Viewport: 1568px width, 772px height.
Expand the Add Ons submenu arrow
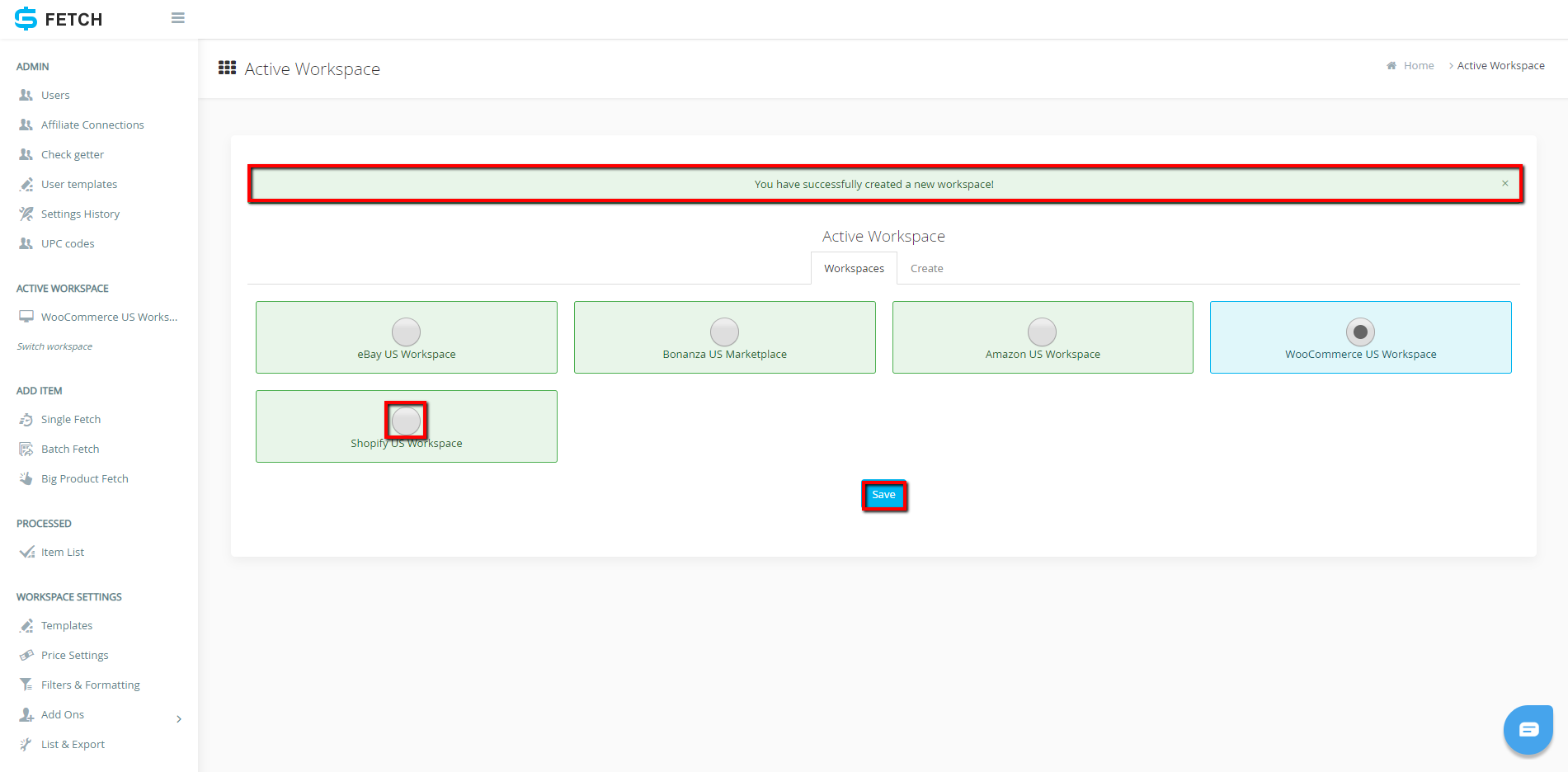pos(179,719)
